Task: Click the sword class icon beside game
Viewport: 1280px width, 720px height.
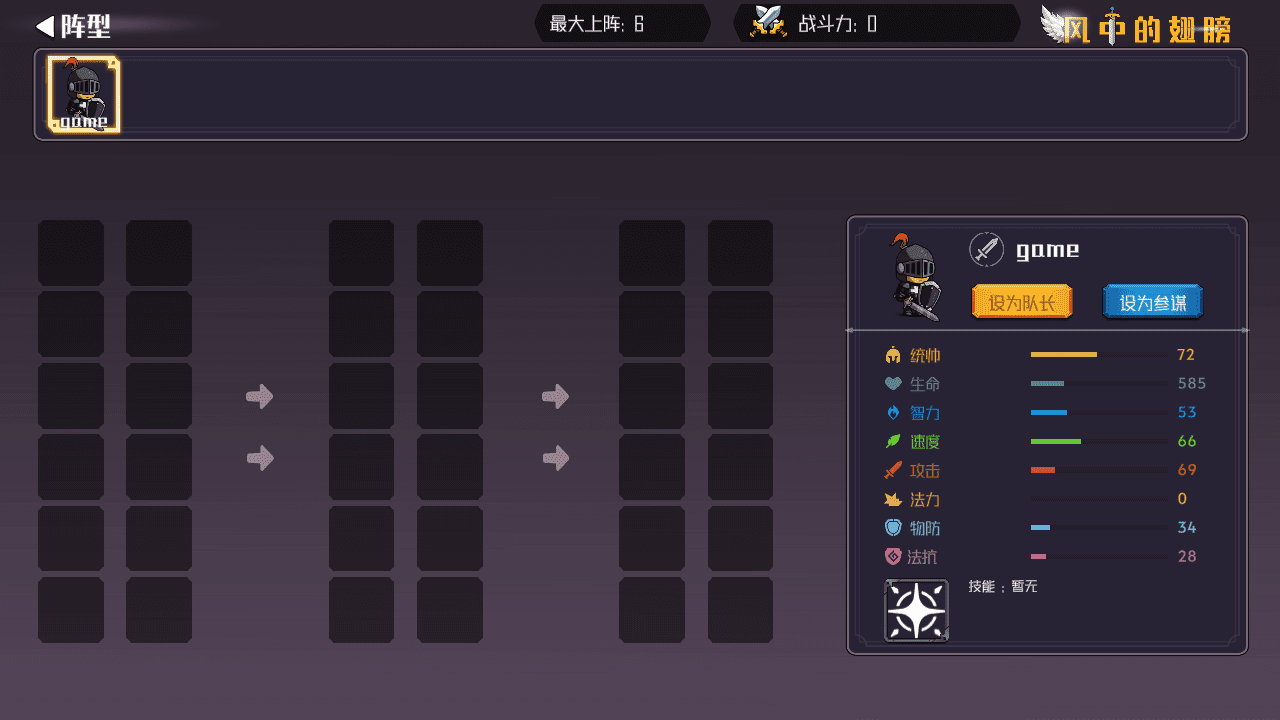Action: point(986,249)
